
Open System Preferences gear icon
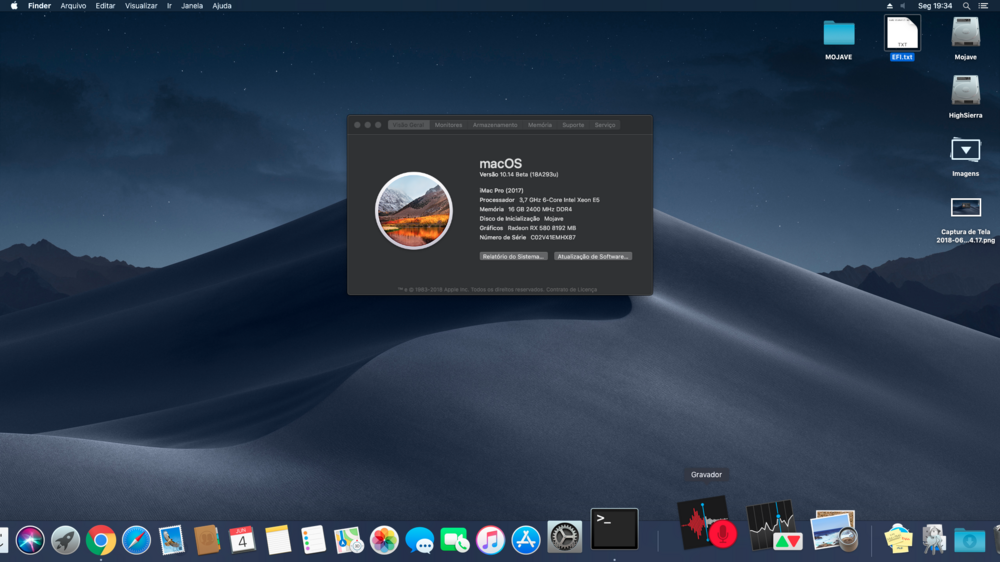[564, 540]
